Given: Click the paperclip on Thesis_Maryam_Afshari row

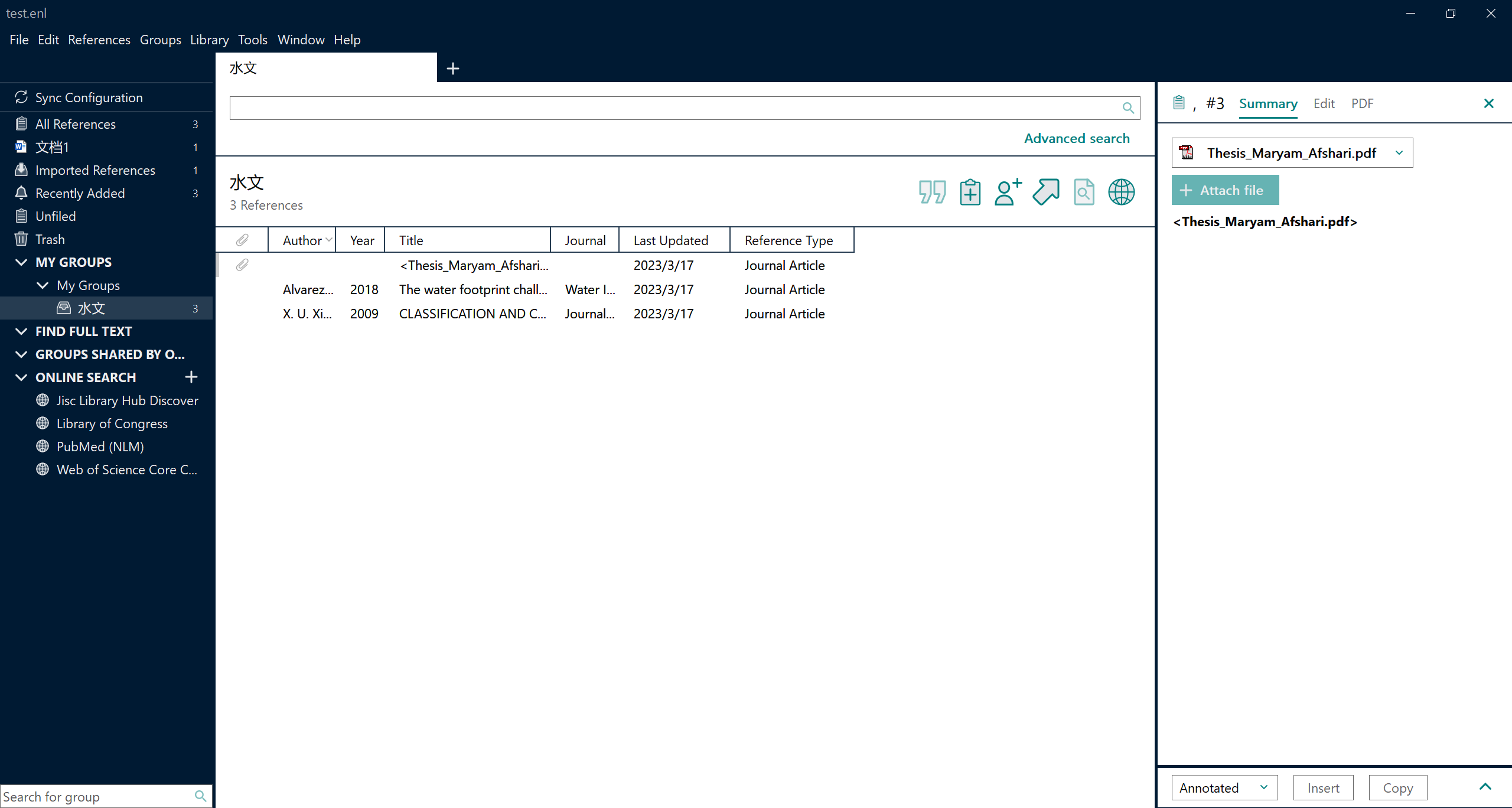Looking at the screenshot, I should (x=242, y=265).
